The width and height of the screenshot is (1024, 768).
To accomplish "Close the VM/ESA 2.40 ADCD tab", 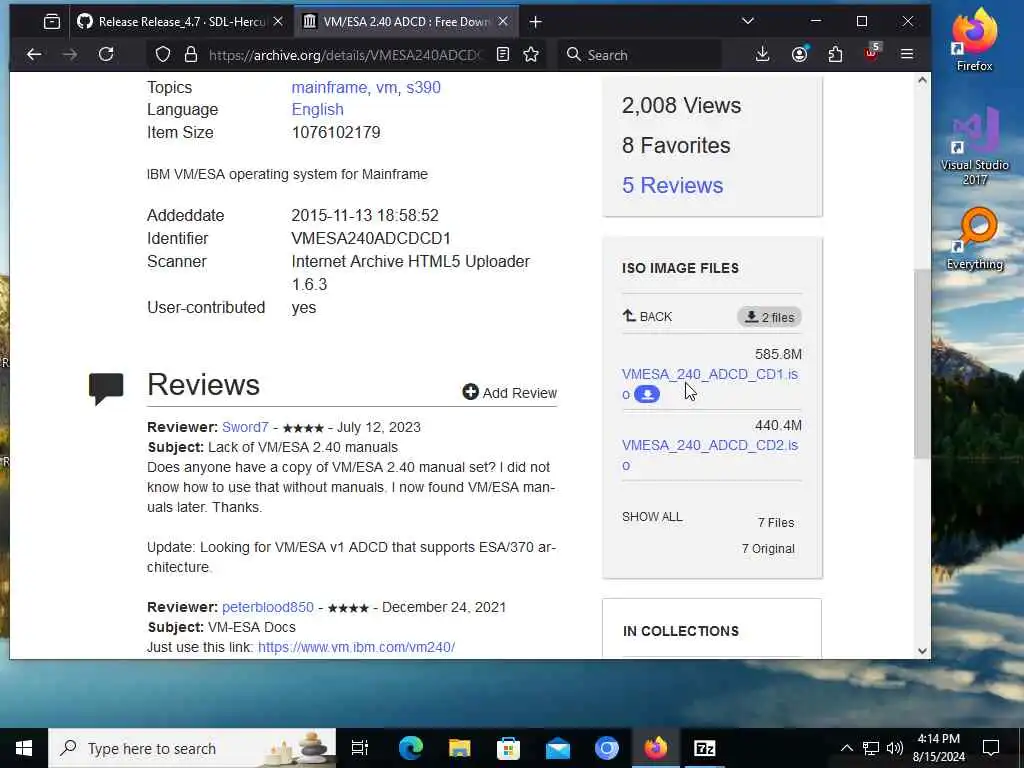I will [x=503, y=22].
